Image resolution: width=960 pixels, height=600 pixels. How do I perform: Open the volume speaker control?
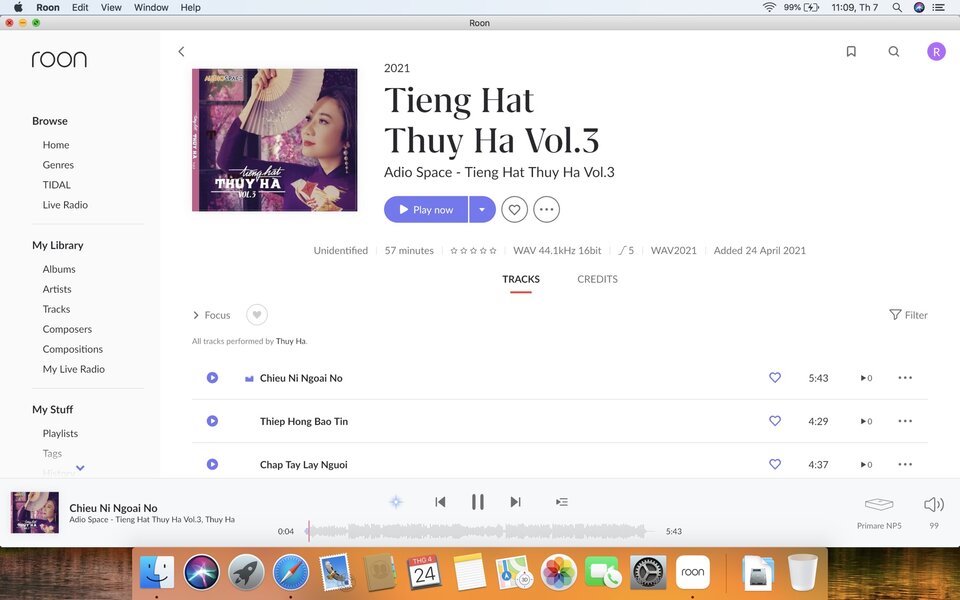934,504
